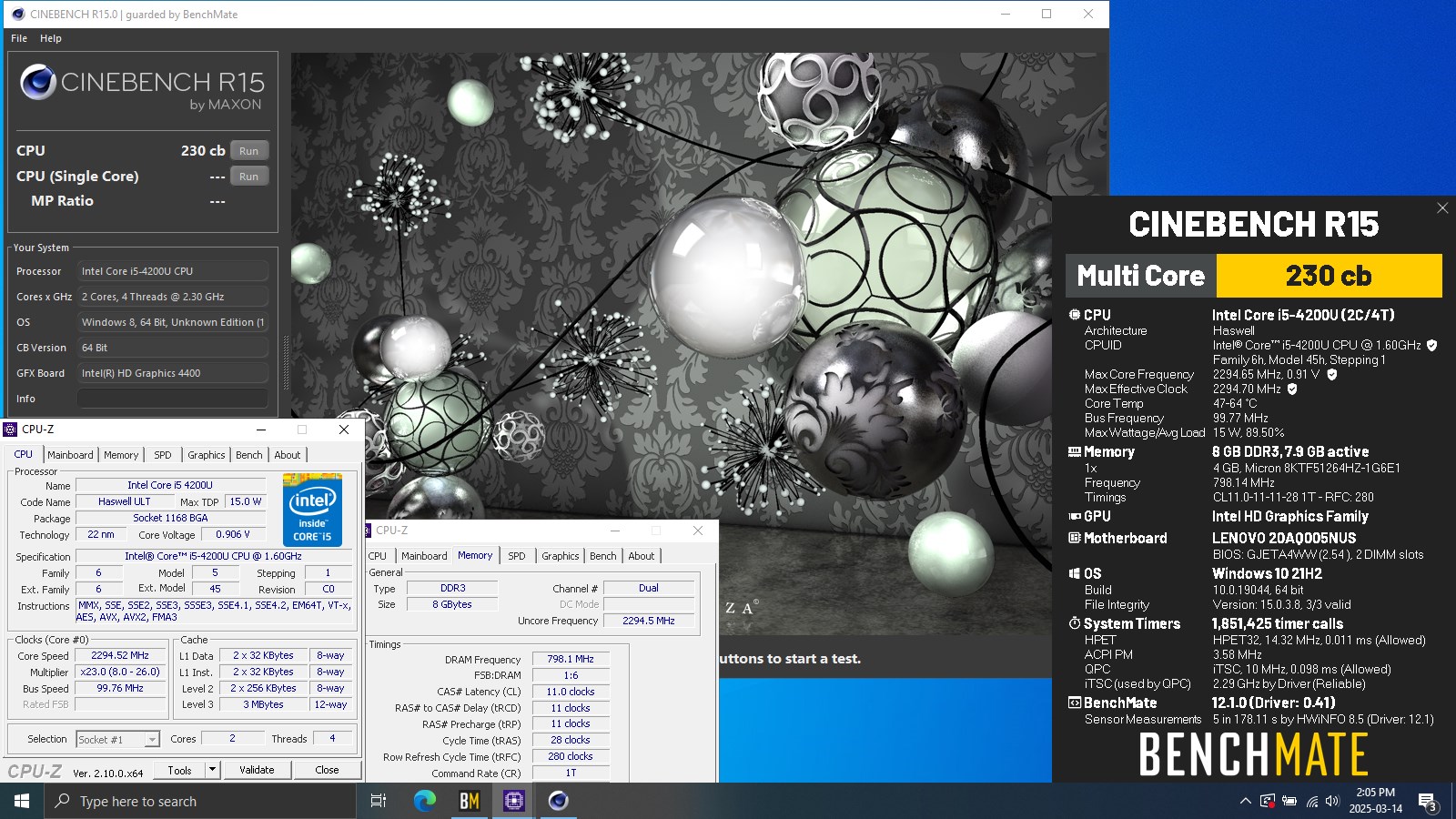Click the Windows search box
Image resolution: width=1456 pixels, height=819 pixels.
pos(200,801)
